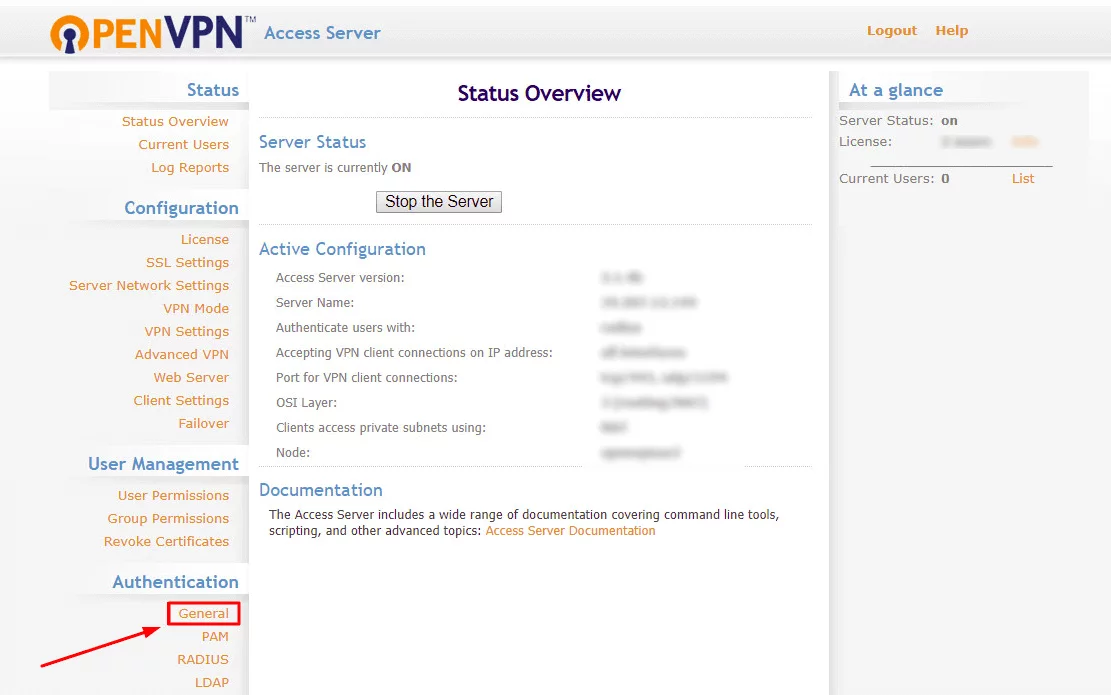
Task: Open Client Settings
Action: (181, 401)
